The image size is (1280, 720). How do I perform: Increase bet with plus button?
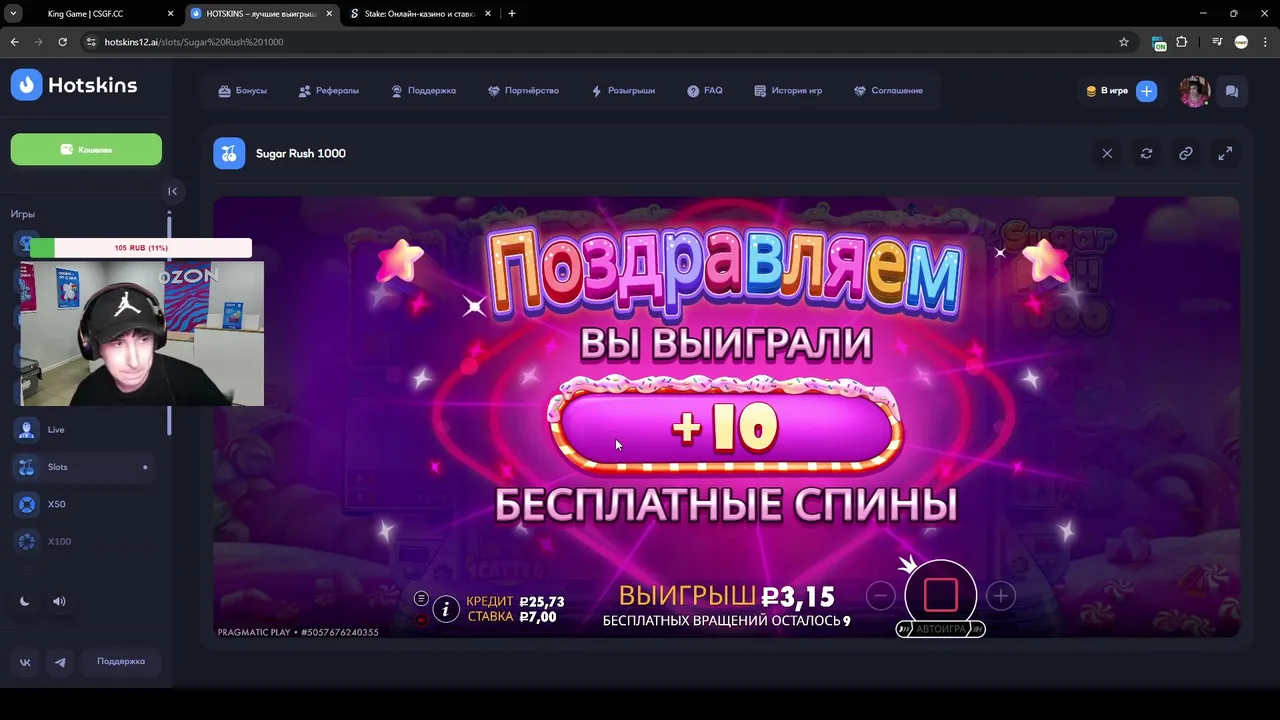coord(1001,596)
